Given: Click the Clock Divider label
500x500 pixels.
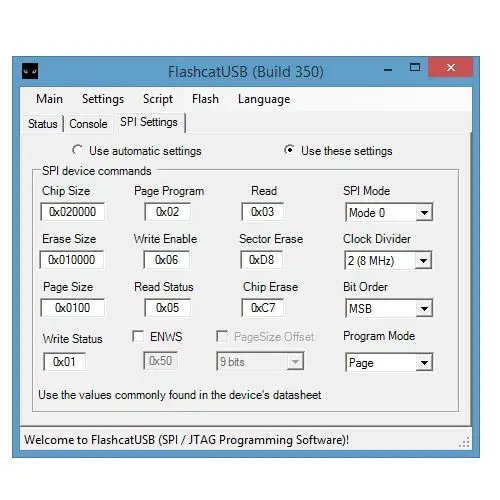Looking at the screenshot, I should (377, 239).
